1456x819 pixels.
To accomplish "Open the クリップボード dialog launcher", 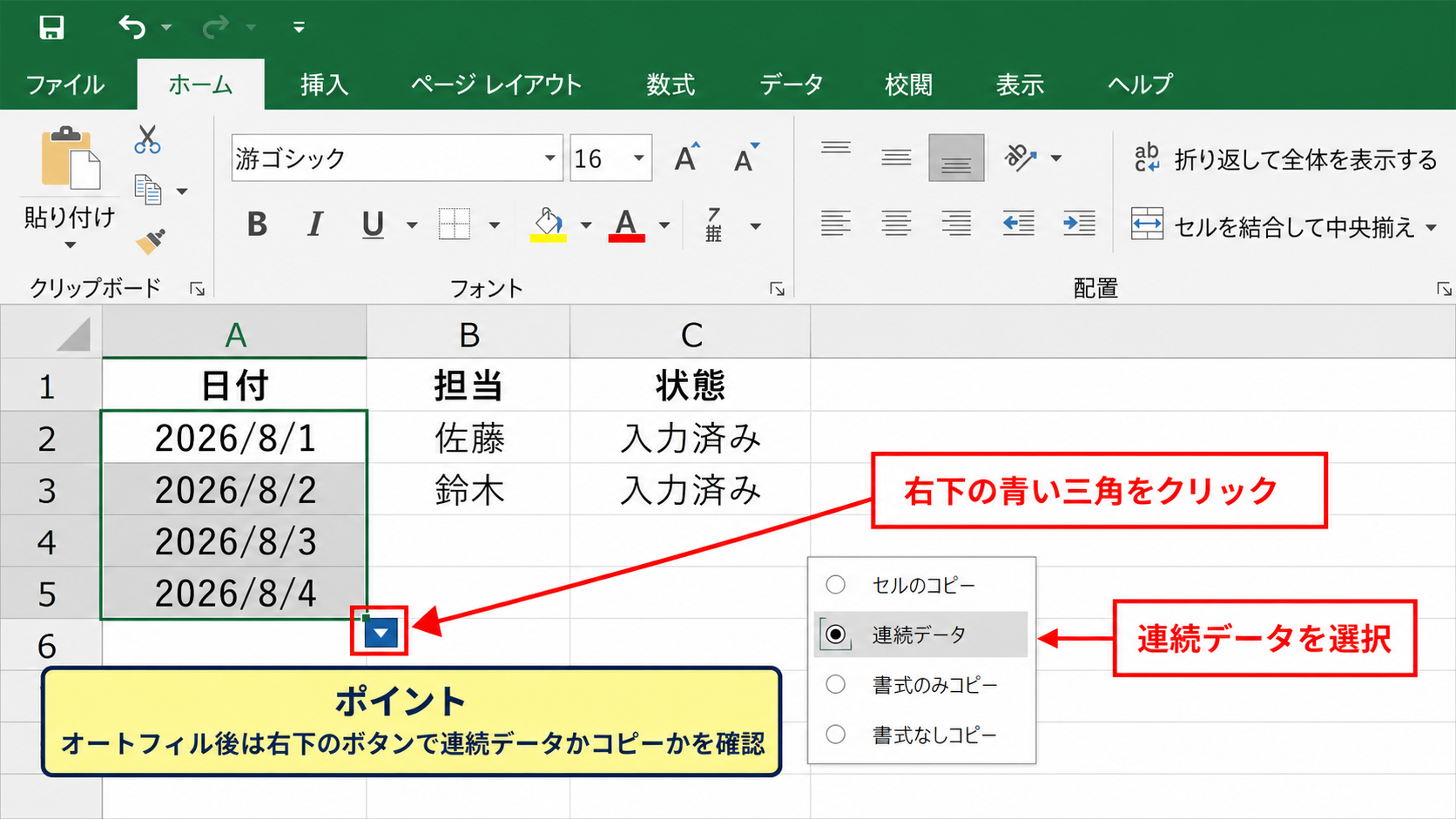I will 198,289.
